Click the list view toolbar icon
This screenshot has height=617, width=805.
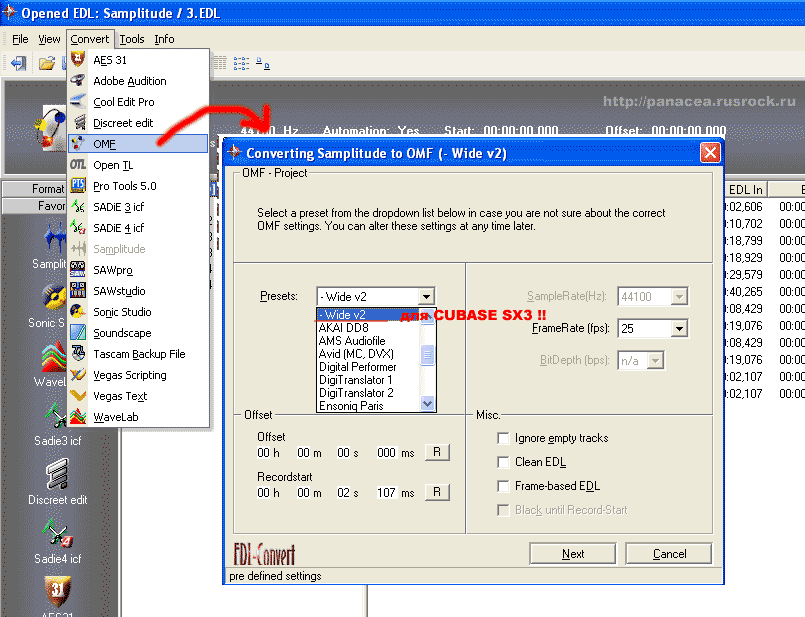(241, 63)
